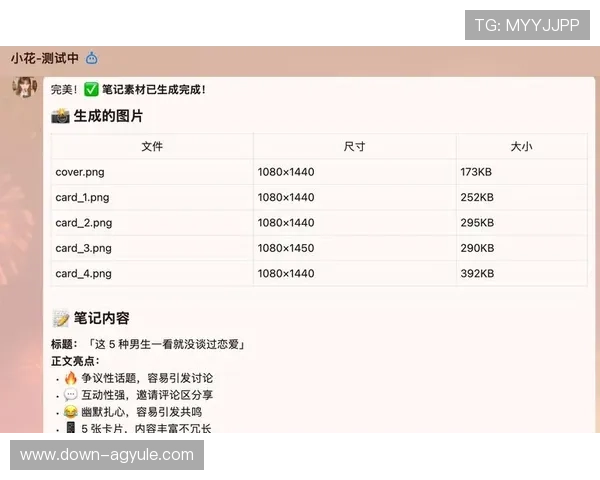600x480 pixels.
Task: Click the 大小 column header
Action: coord(522,146)
